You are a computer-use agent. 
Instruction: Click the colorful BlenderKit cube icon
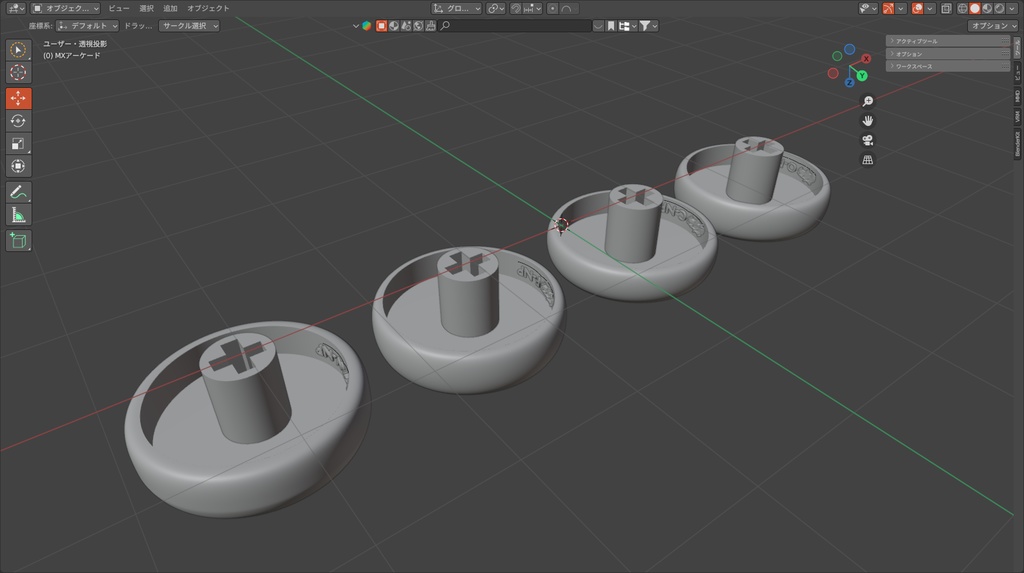tap(367, 25)
